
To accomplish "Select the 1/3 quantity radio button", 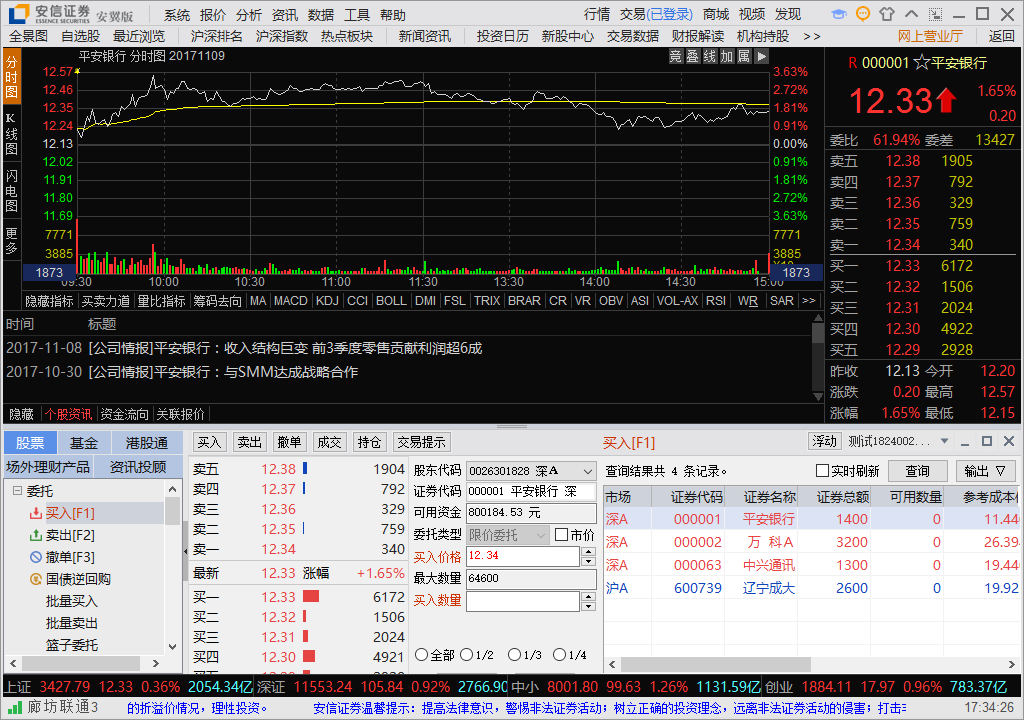I will click(514, 655).
